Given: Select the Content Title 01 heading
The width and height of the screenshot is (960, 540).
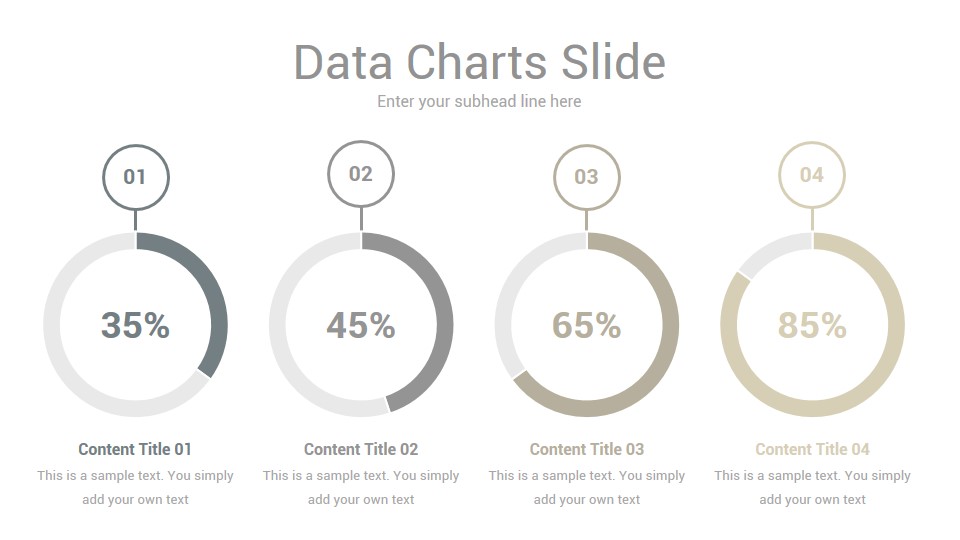Looking at the screenshot, I should 135,449.
